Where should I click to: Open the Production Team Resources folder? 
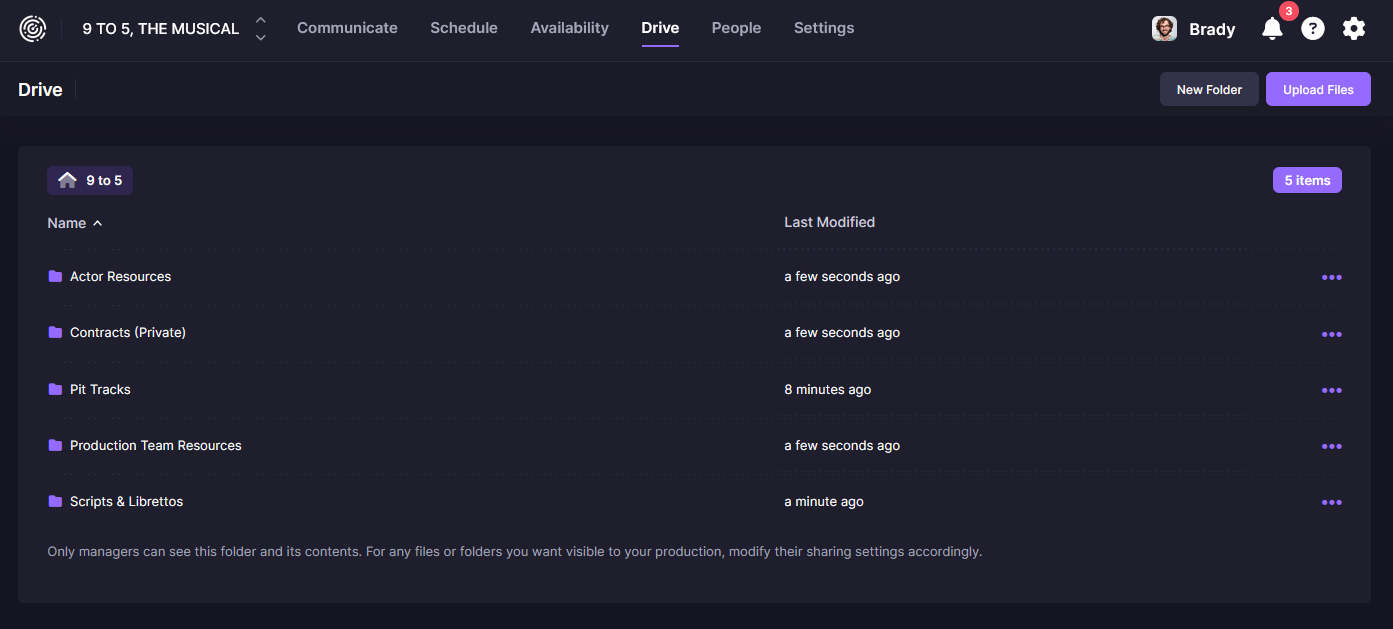(x=155, y=446)
